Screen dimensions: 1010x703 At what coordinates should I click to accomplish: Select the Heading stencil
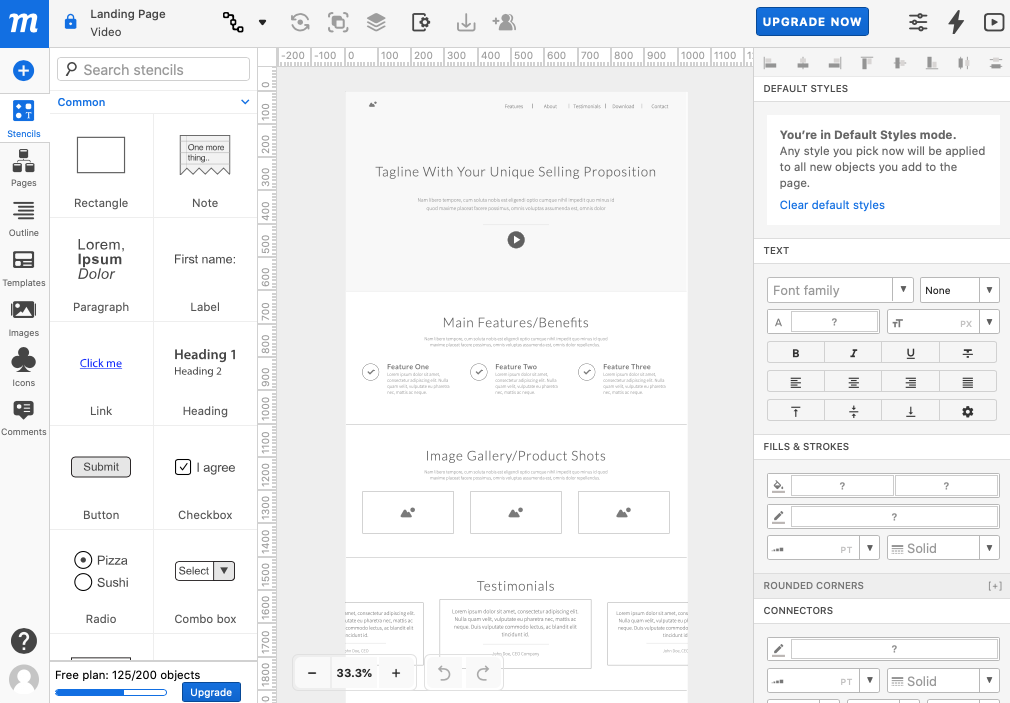[x=205, y=374]
